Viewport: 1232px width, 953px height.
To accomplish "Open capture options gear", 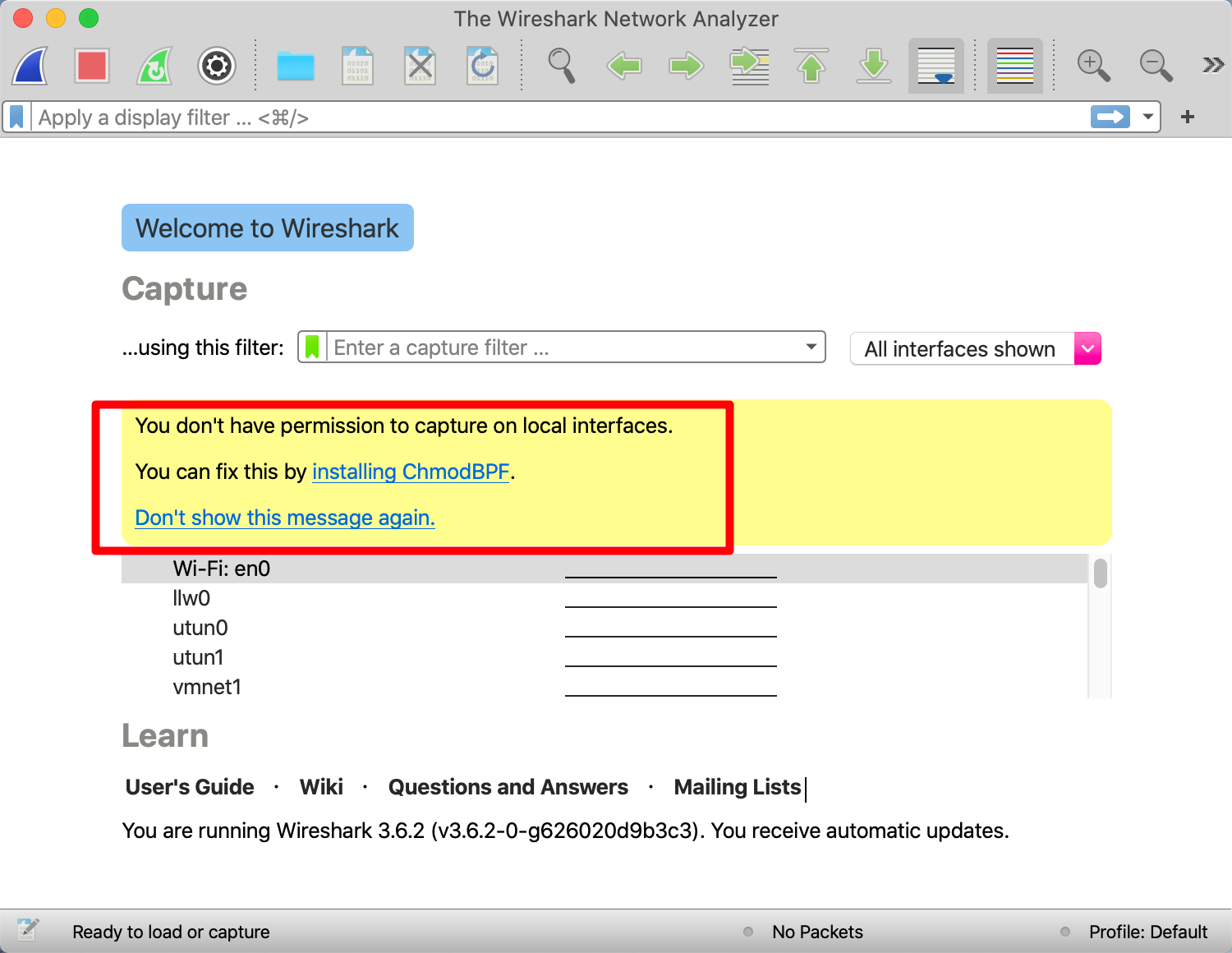I will (x=217, y=66).
